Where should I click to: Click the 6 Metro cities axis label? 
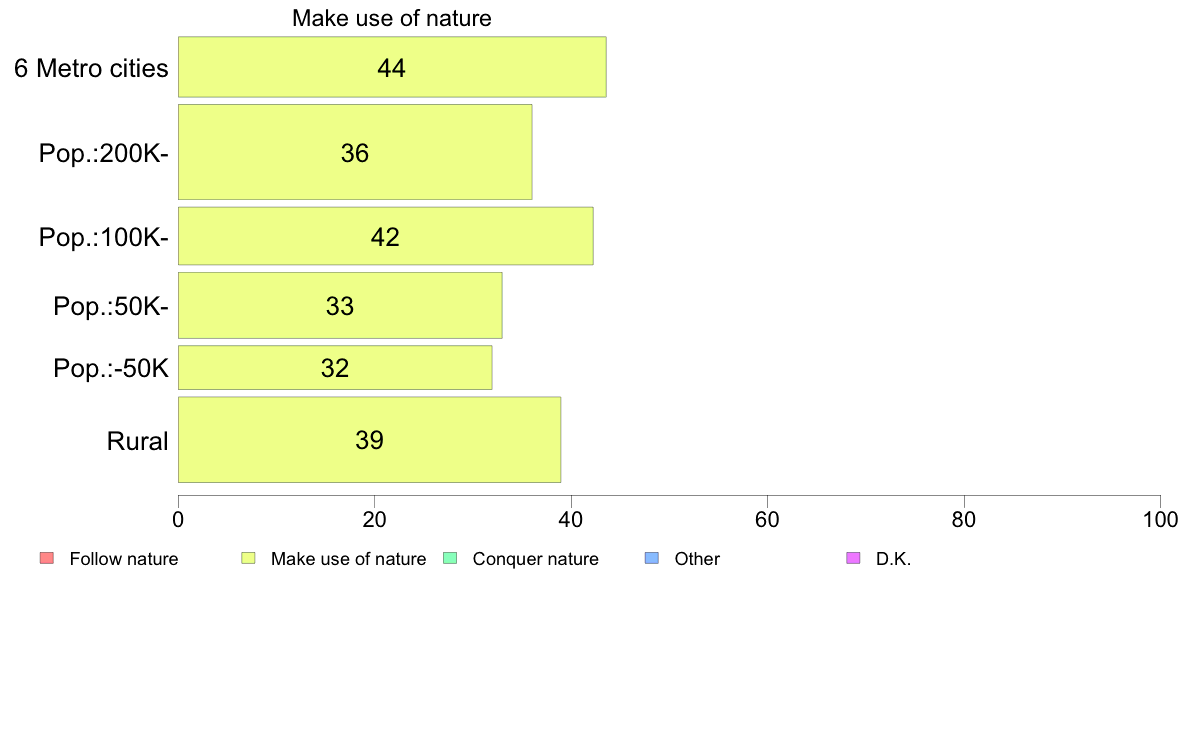[x=91, y=68]
